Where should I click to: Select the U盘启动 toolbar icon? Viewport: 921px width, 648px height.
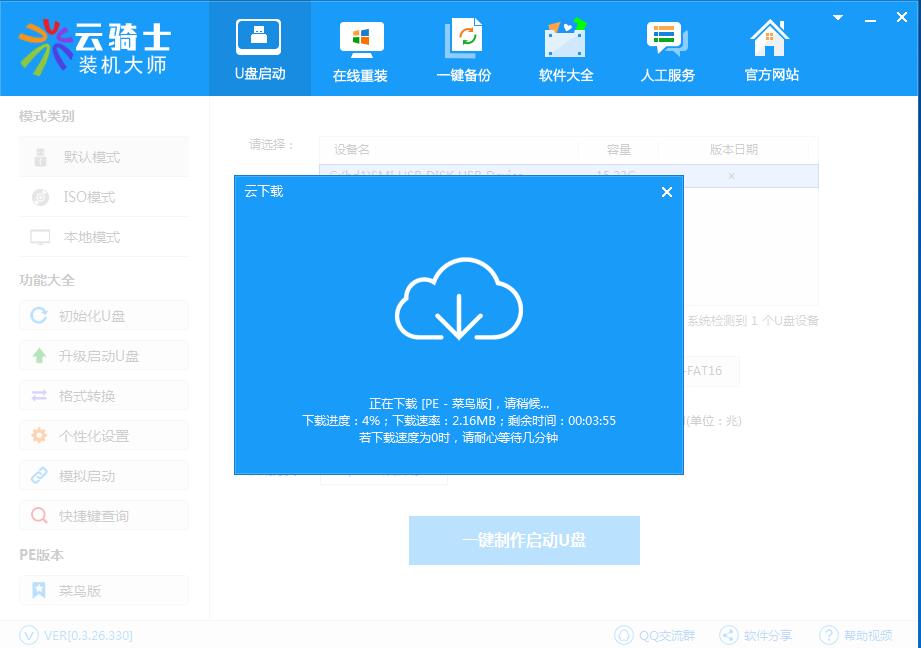(x=259, y=47)
